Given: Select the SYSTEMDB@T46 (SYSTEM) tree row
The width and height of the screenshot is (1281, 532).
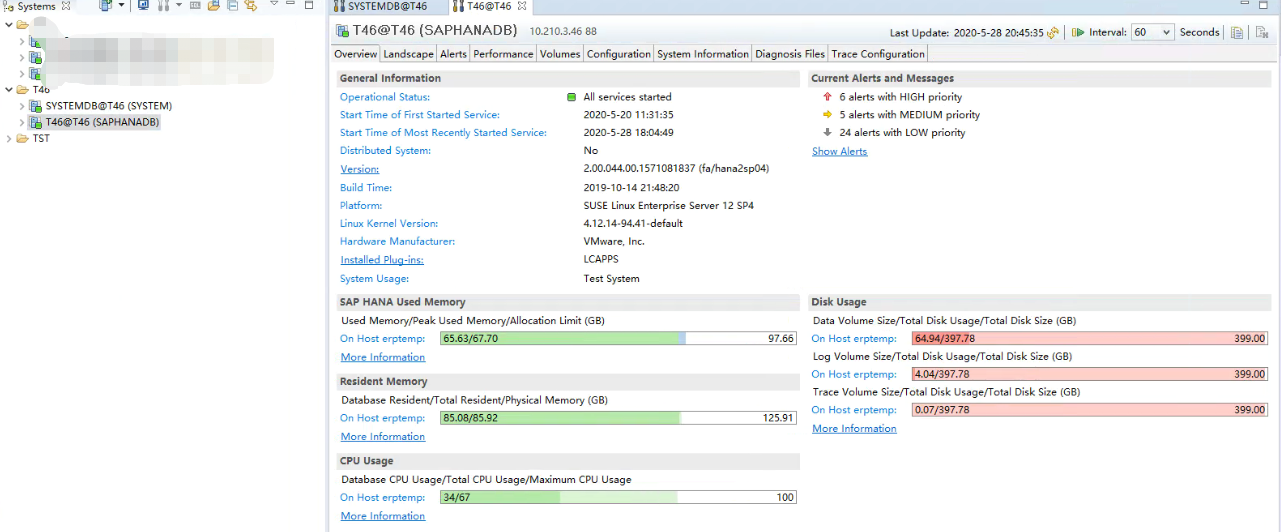Looking at the screenshot, I should 108,106.
